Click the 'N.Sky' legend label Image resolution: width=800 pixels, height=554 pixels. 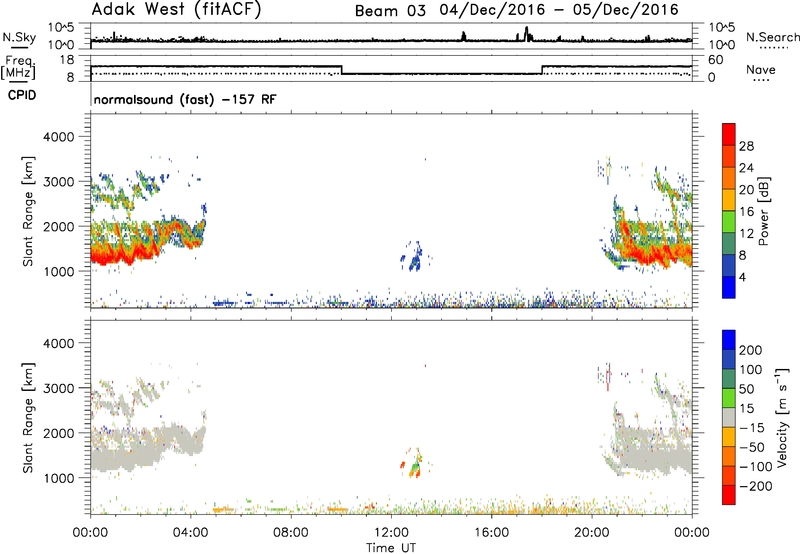(19, 37)
